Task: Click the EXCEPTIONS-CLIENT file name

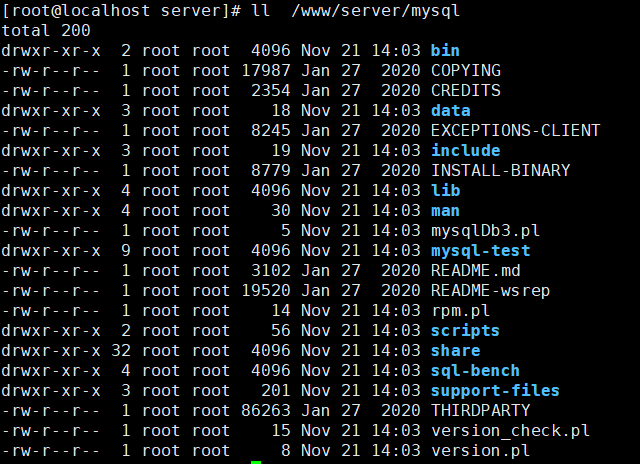Action: pyautogui.click(x=516, y=131)
